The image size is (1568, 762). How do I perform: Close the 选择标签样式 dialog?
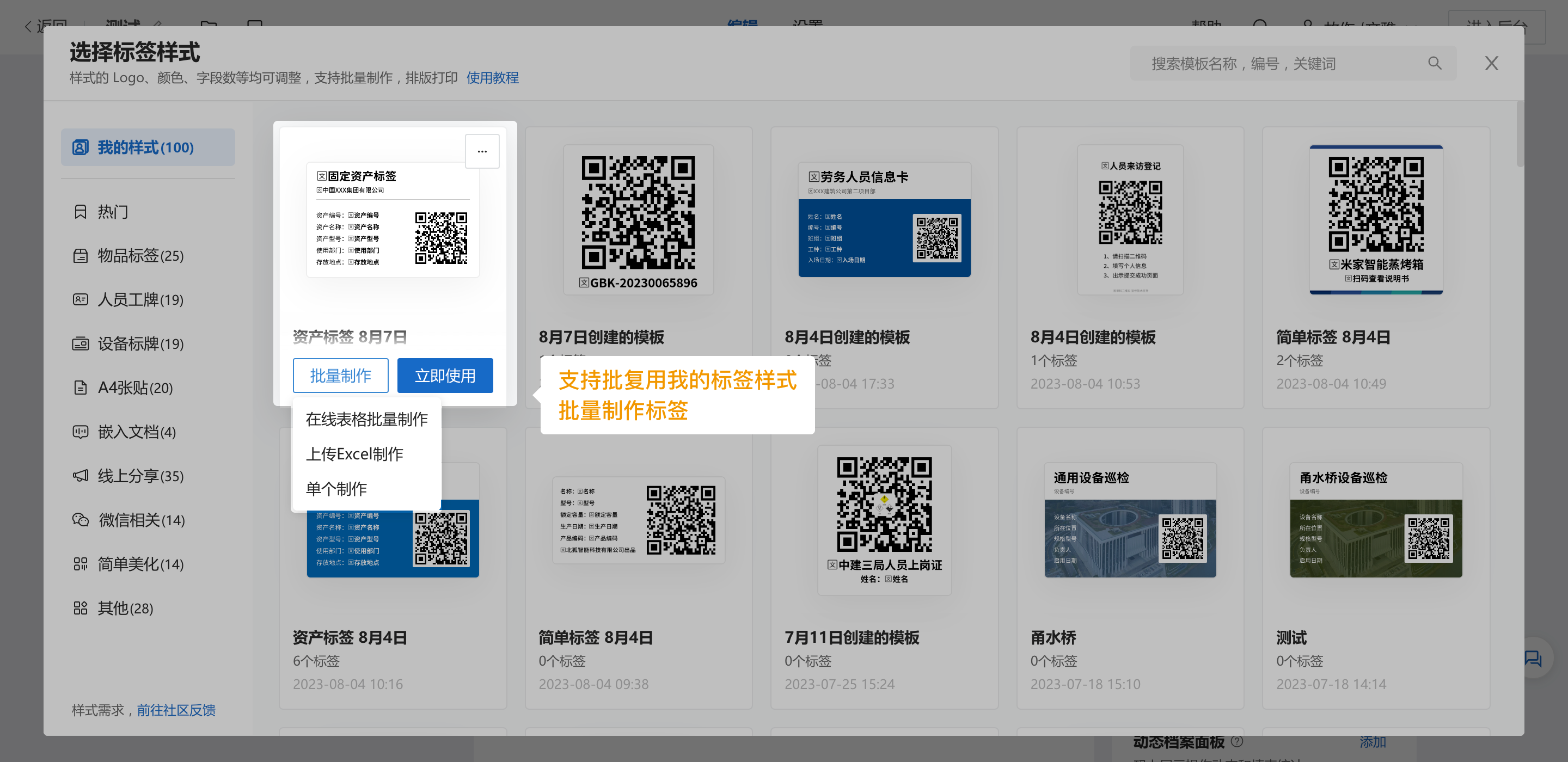(x=1491, y=63)
